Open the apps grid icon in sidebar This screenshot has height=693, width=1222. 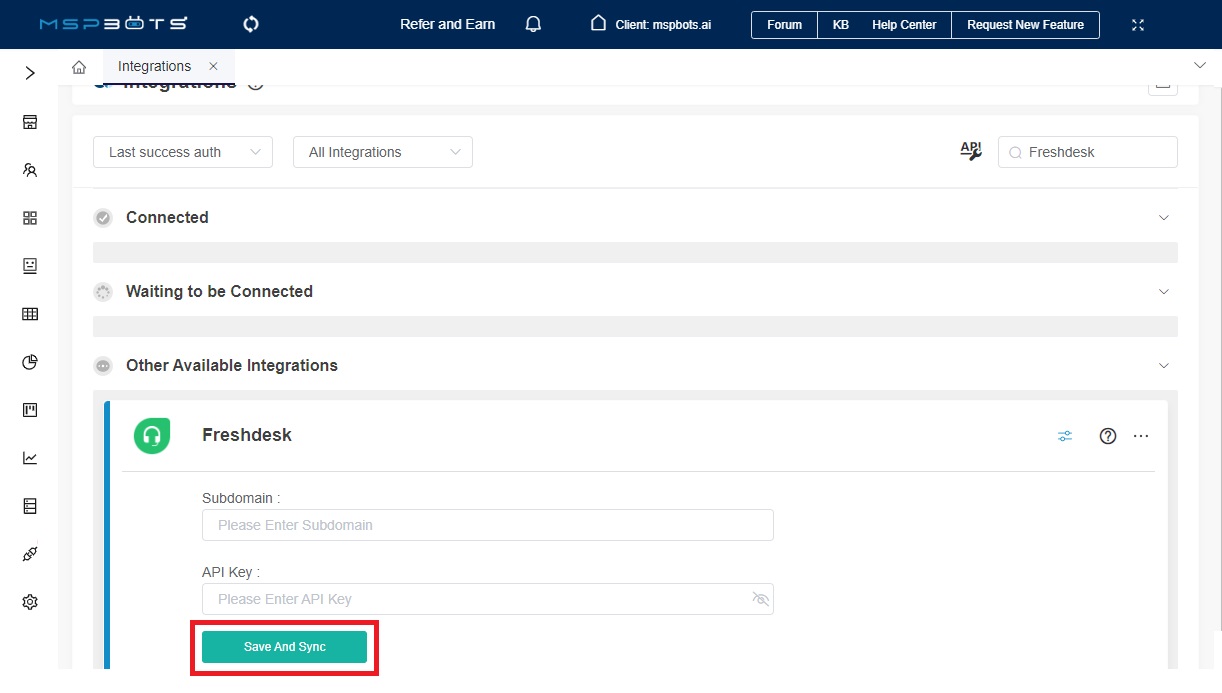[x=29, y=217]
